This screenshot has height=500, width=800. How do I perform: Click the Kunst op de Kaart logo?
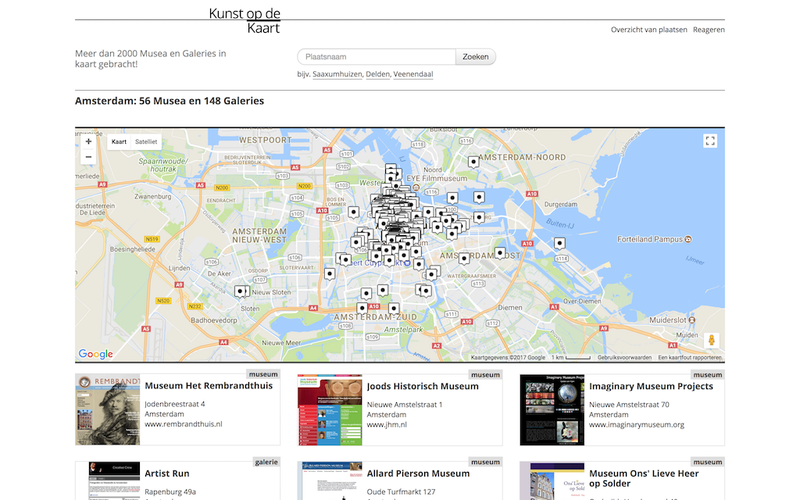click(x=245, y=20)
